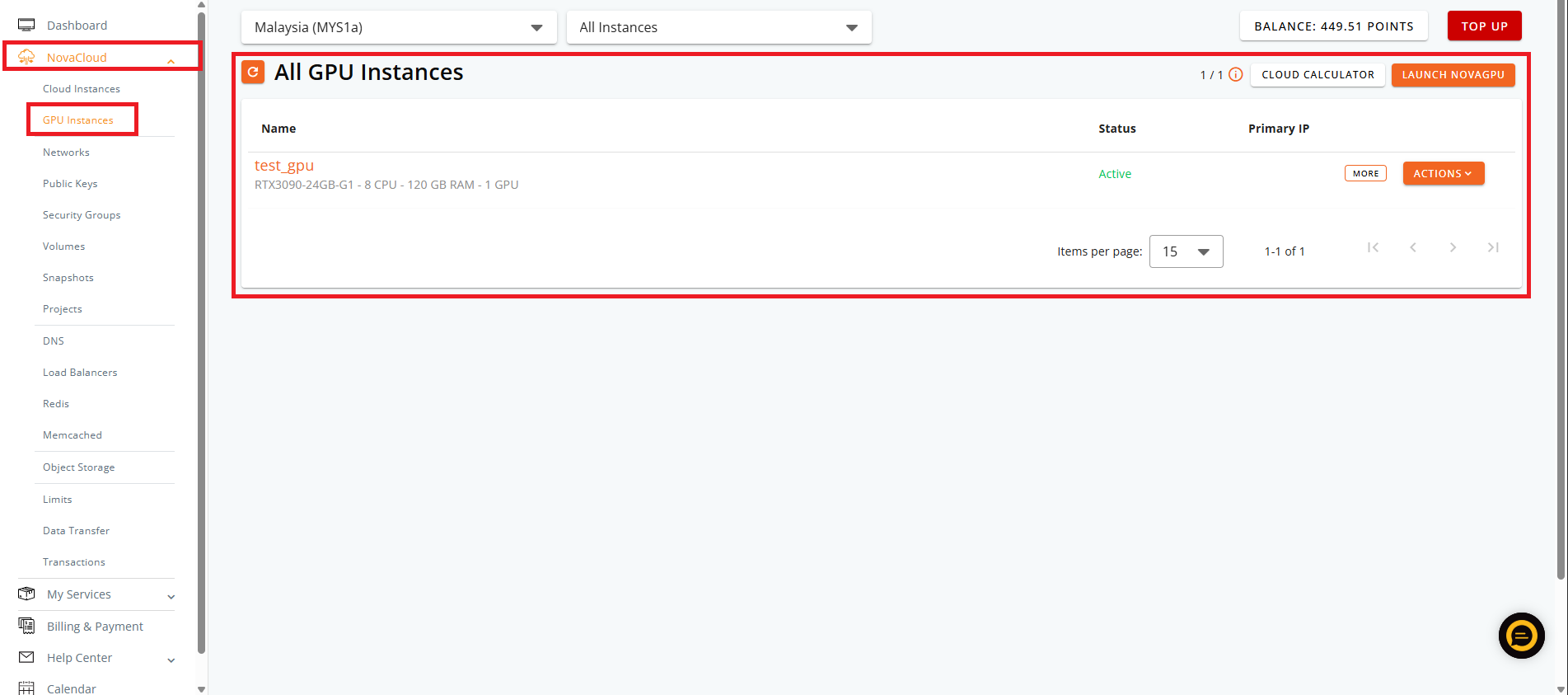1568x695 pixels.
Task: Open Redis in sidebar
Action: click(56, 404)
